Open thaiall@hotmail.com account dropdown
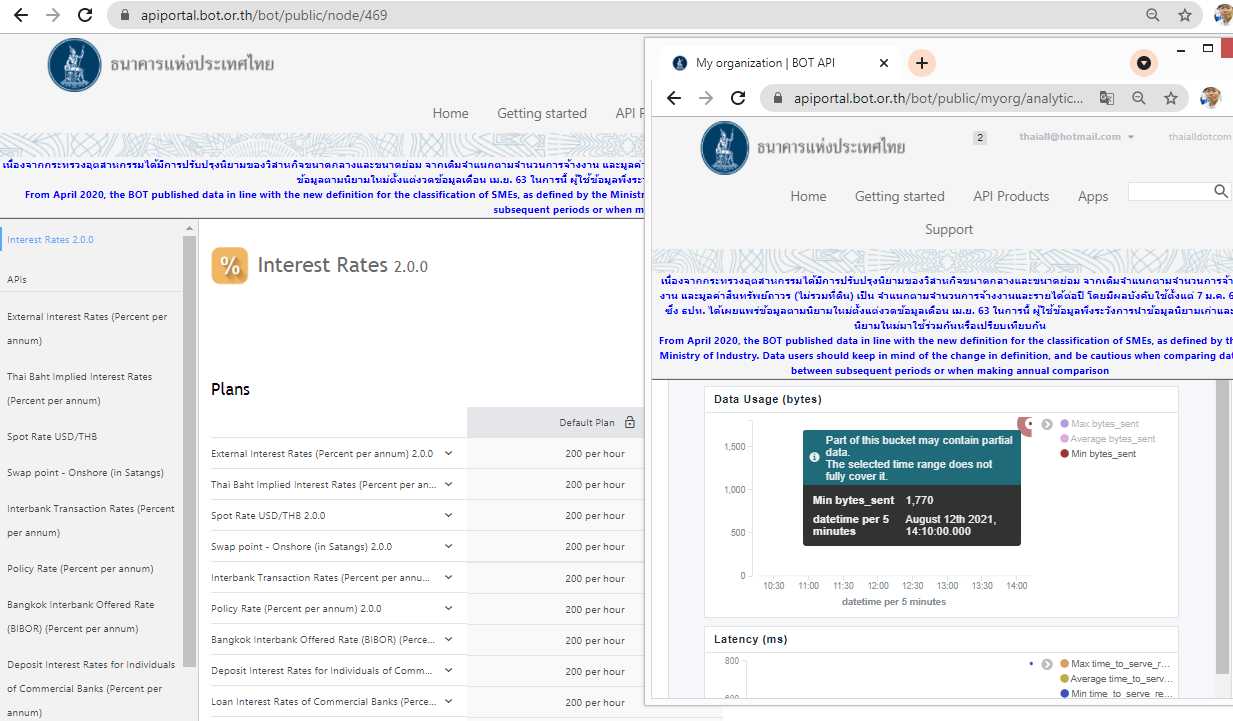This screenshot has height=721, width=1233. click(1076, 137)
